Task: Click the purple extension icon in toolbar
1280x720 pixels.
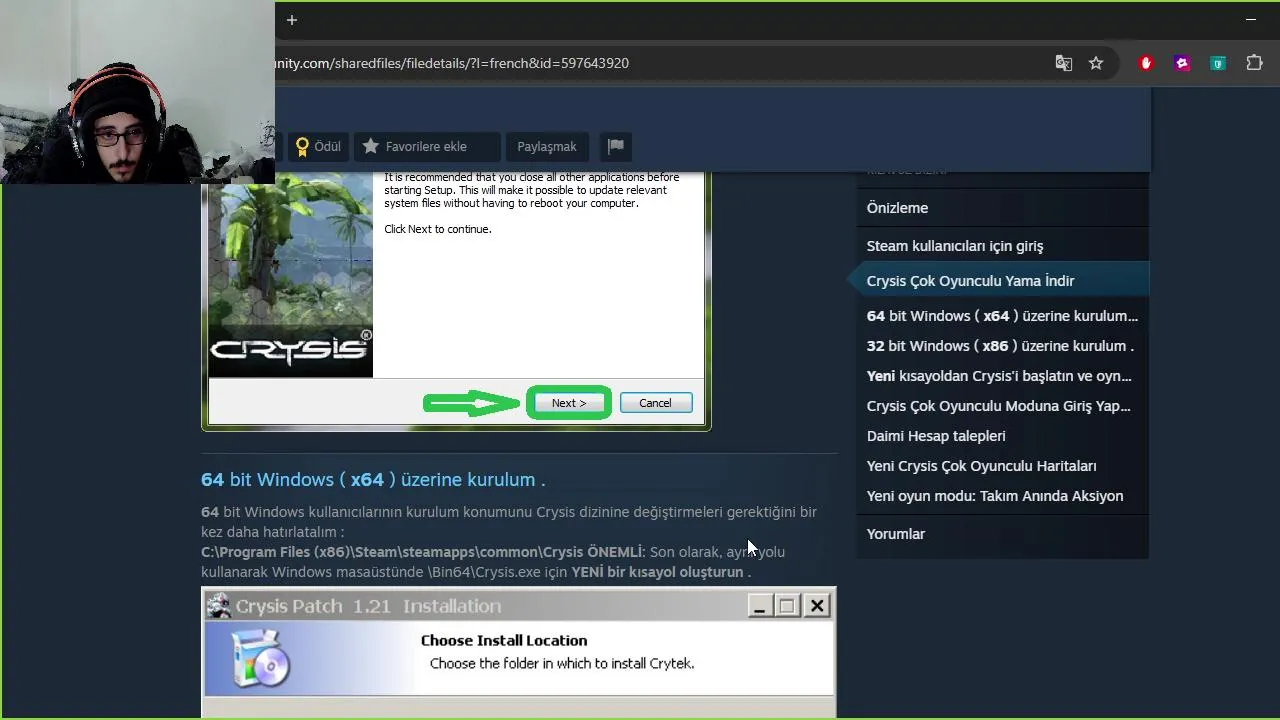Action: [1182, 63]
